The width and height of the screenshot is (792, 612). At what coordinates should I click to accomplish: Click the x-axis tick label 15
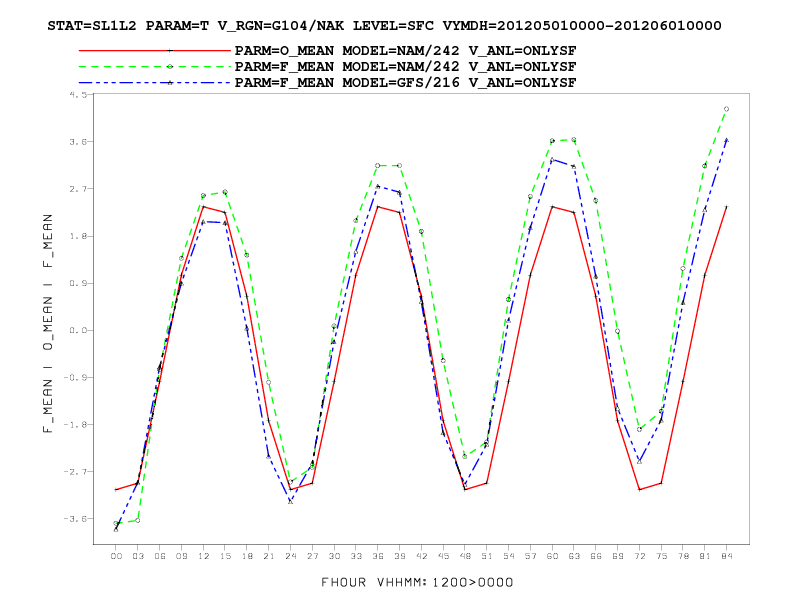(x=225, y=556)
